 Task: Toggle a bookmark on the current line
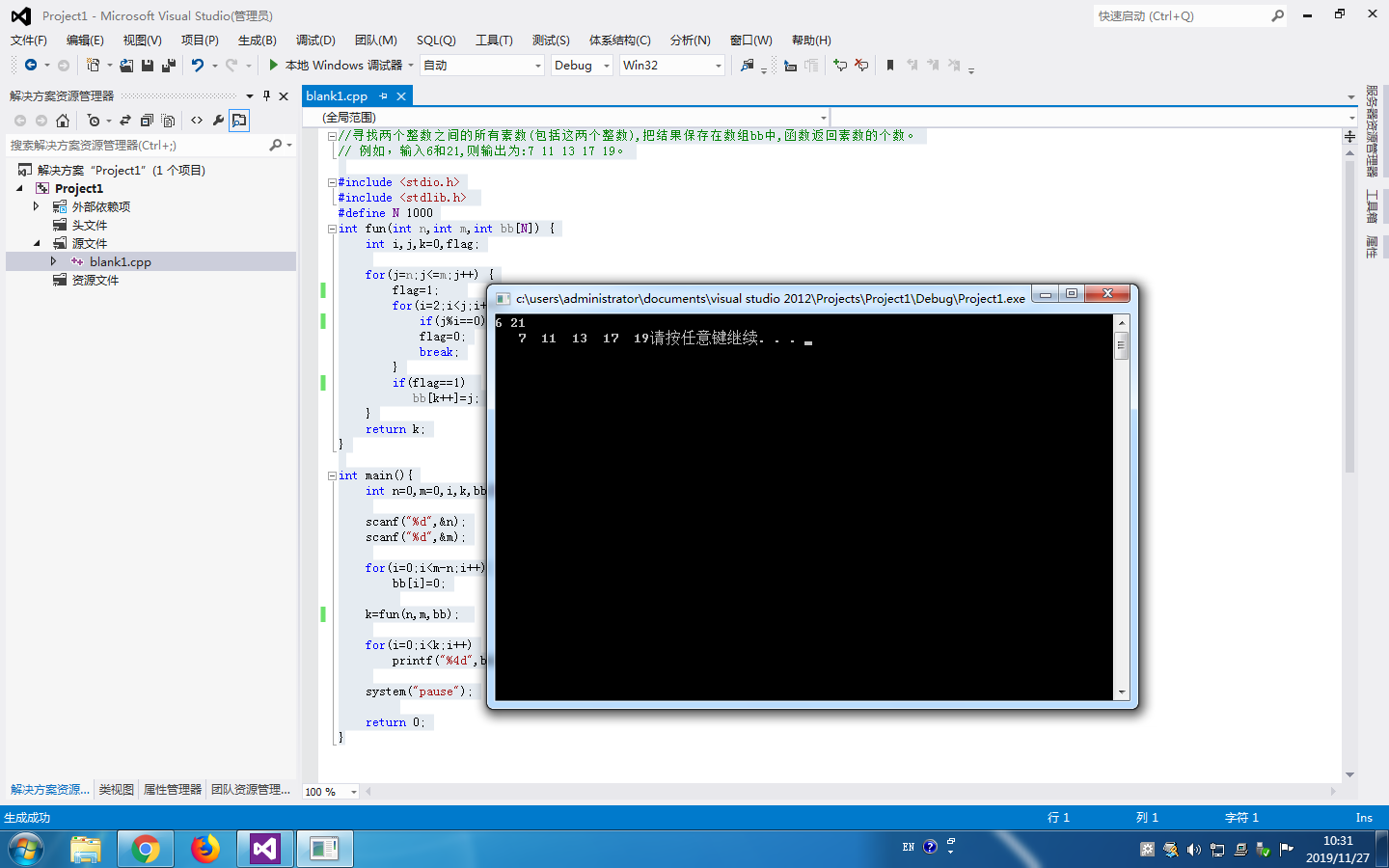coord(890,66)
